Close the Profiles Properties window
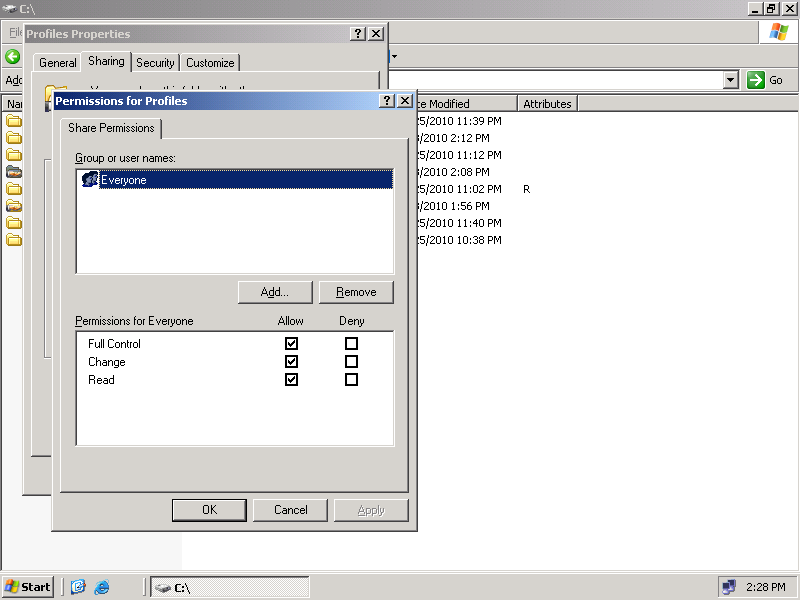 pyautogui.click(x=377, y=34)
